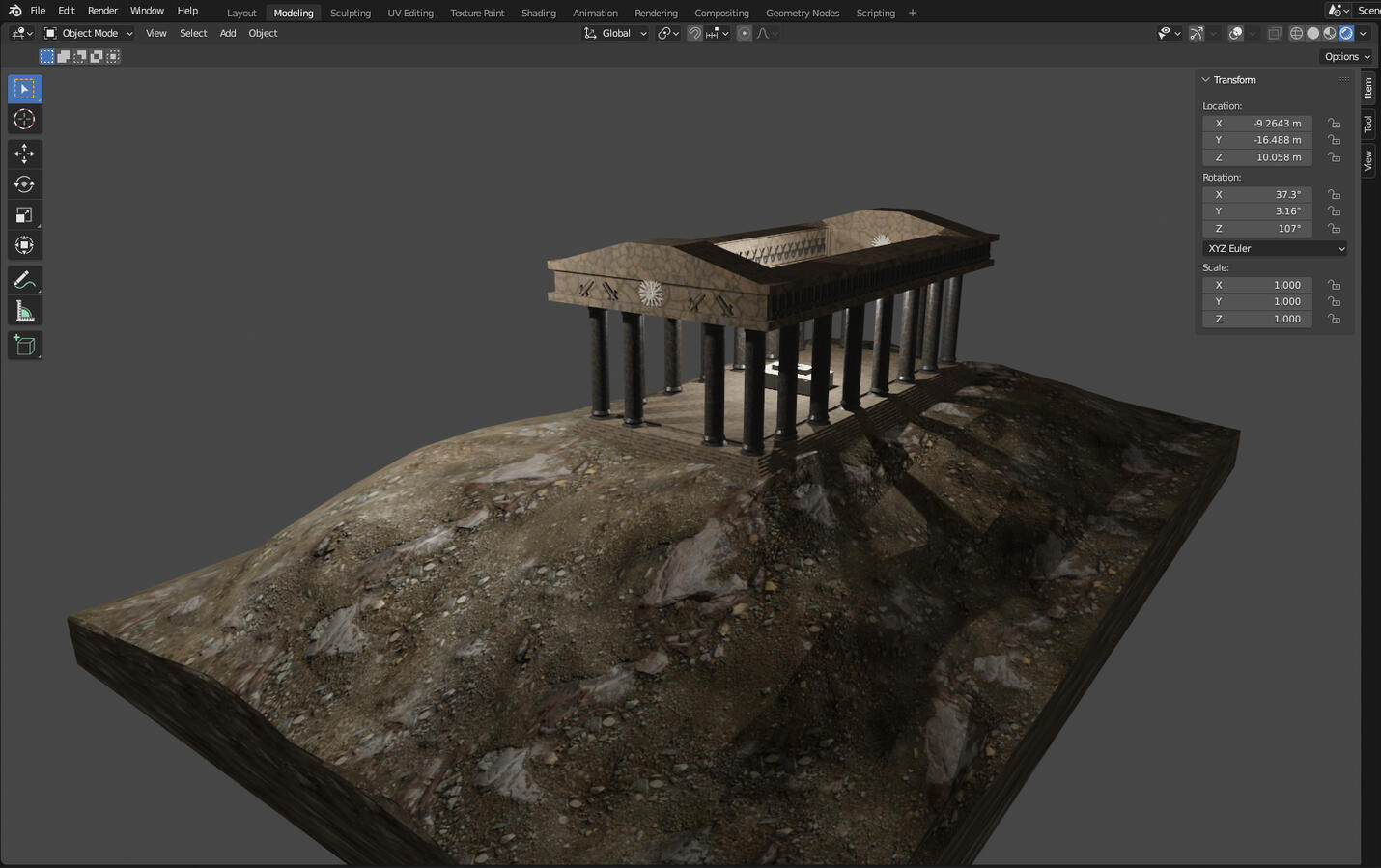Screen dimensions: 1381x868
Task: Open the Object Mode dropdown
Action: [x=89, y=33]
